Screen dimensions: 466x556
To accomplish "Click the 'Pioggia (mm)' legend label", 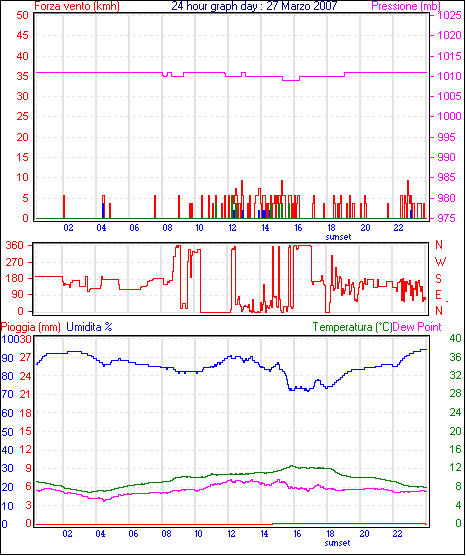I will pyautogui.click(x=30, y=327).
